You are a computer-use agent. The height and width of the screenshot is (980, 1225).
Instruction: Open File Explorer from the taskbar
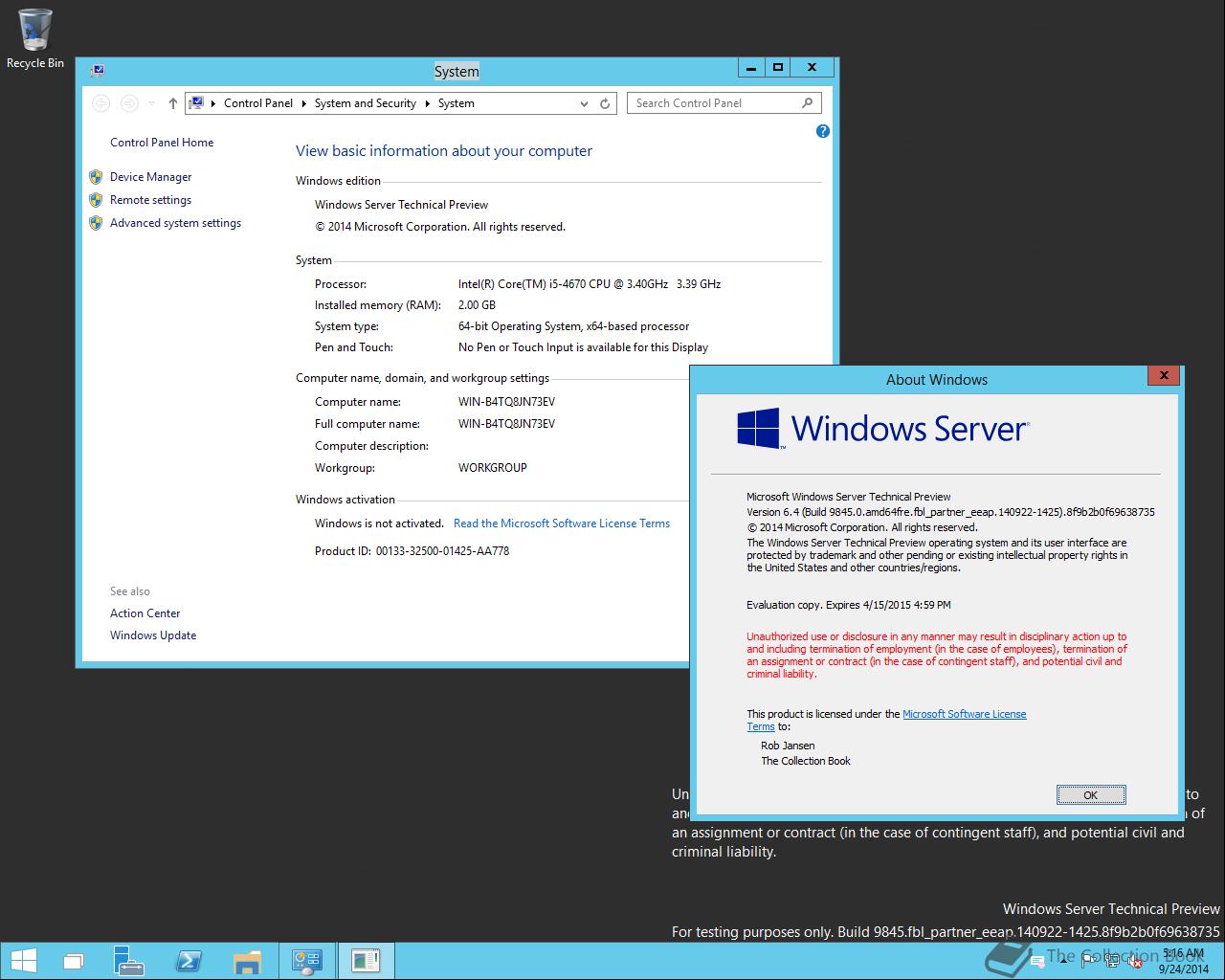click(247, 961)
